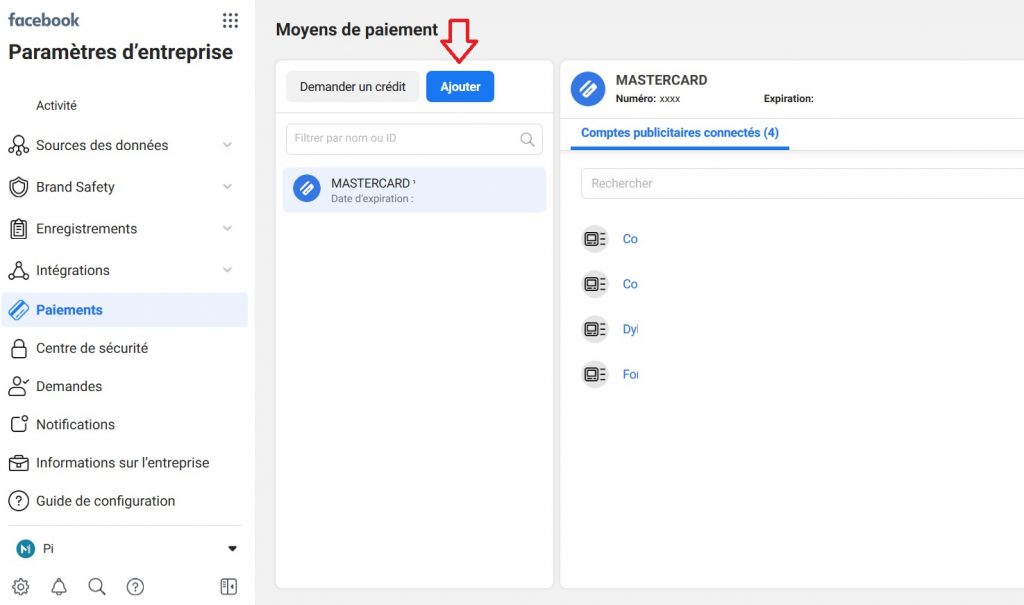Open the help question mark icon
The height and width of the screenshot is (605, 1024).
[x=135, y=587]
